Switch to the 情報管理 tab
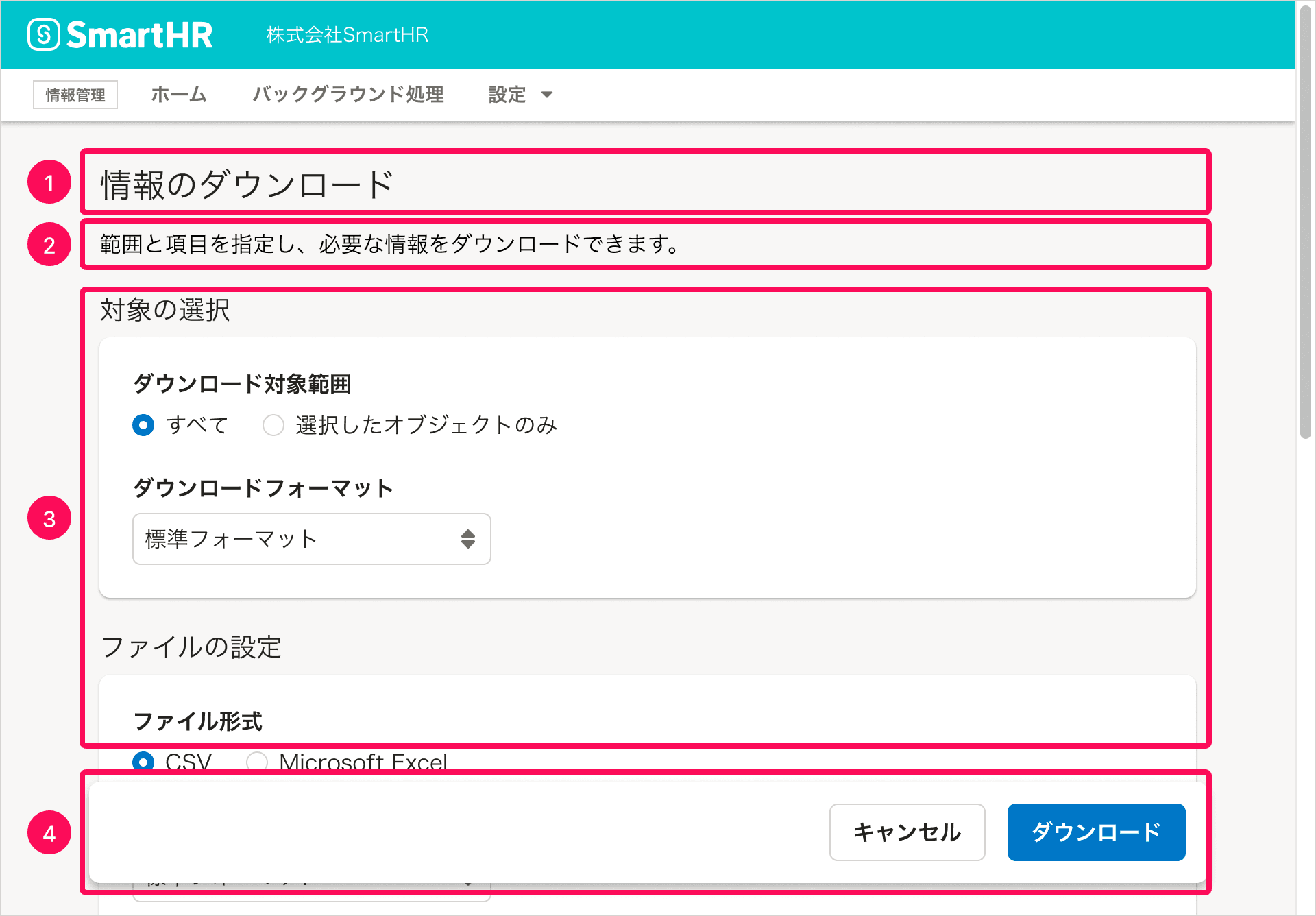The image size is (1316, 916). click(x=75, y=95)
